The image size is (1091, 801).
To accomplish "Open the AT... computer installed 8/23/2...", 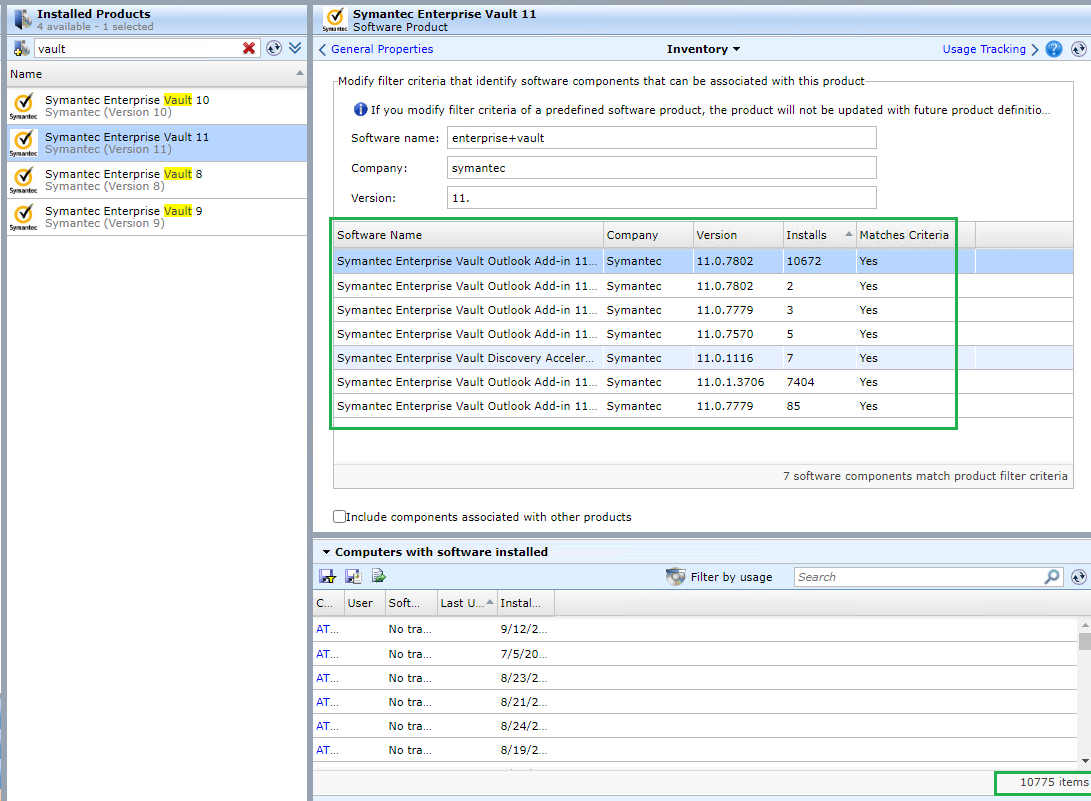I will click(327, 678).
